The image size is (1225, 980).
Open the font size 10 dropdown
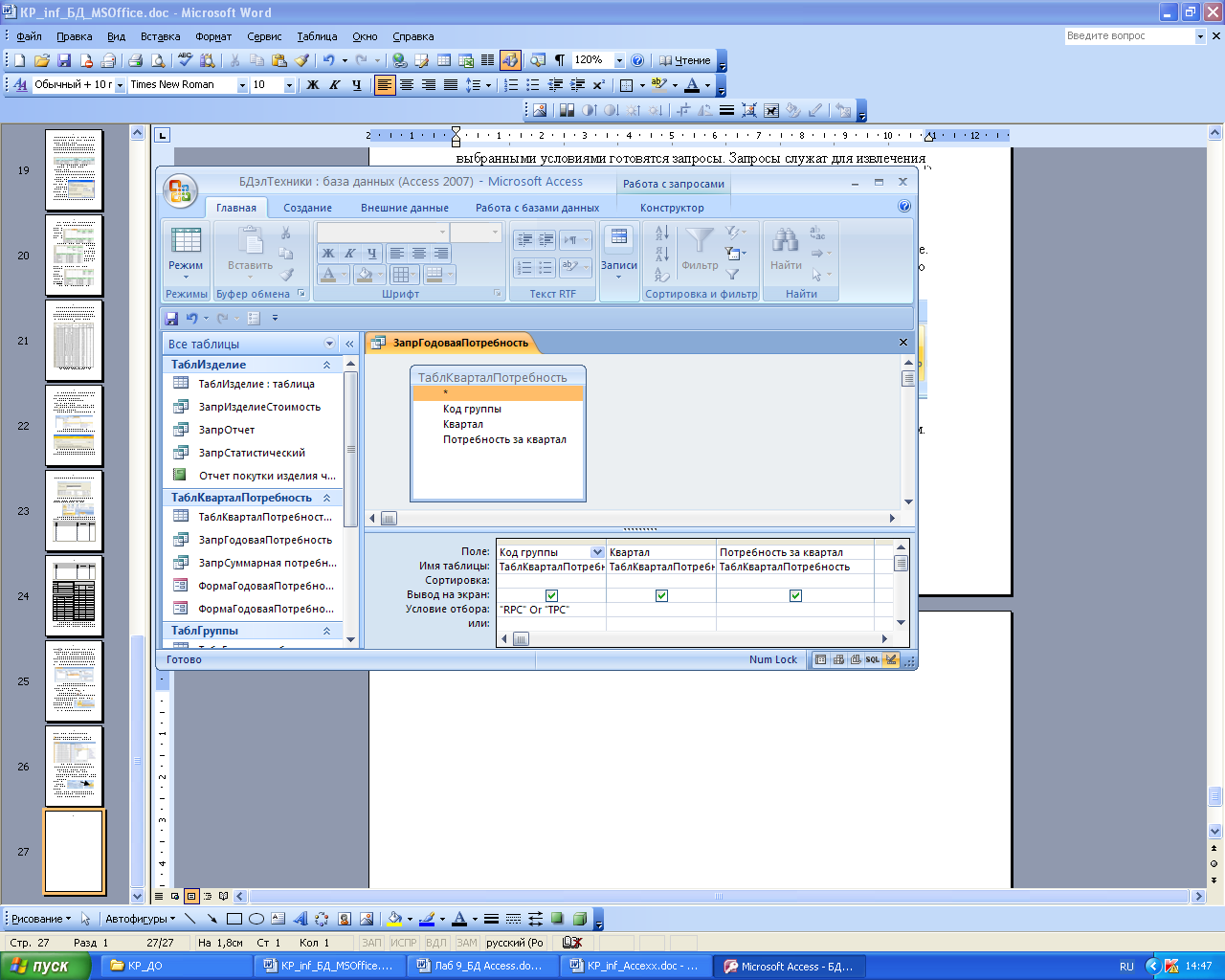pos(289,85)
